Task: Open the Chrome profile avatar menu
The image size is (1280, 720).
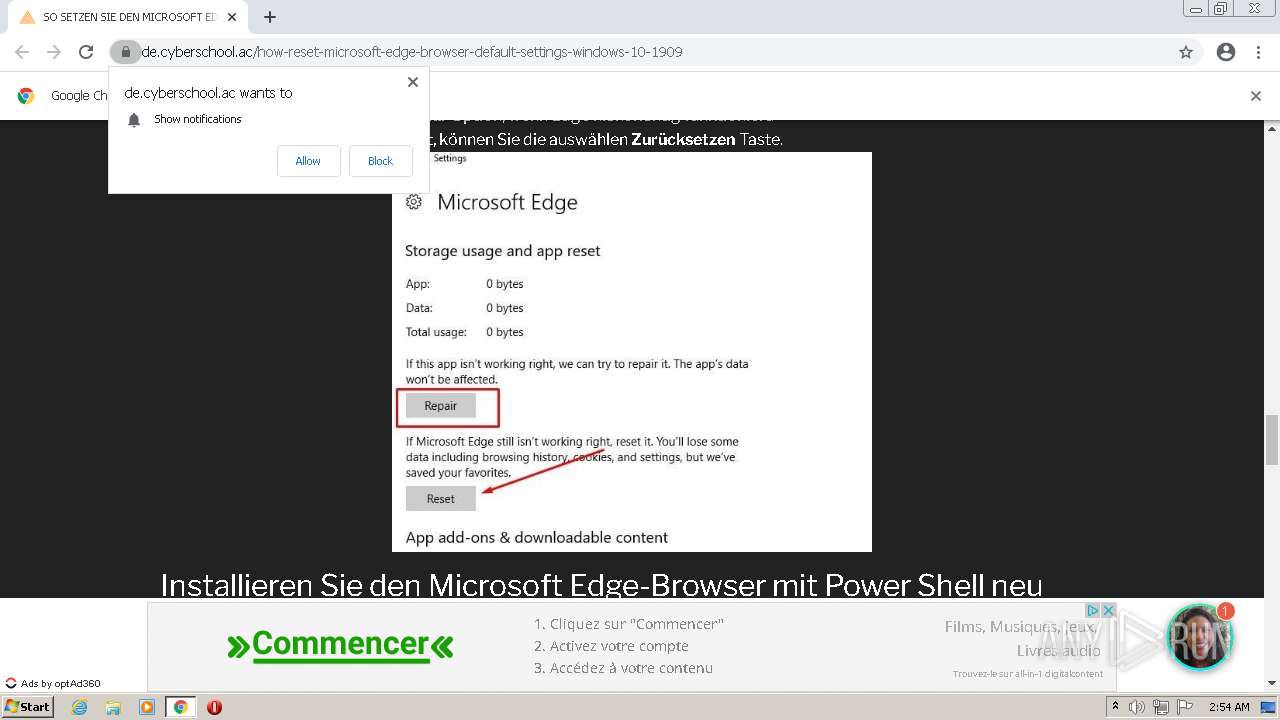Action: (1226, 52)
